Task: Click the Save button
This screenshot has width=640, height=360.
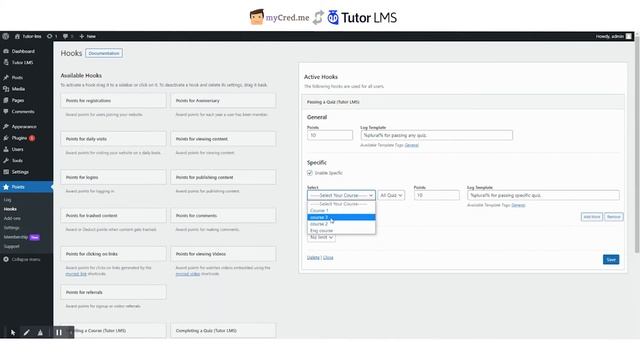Action: [x=611, y=260]
